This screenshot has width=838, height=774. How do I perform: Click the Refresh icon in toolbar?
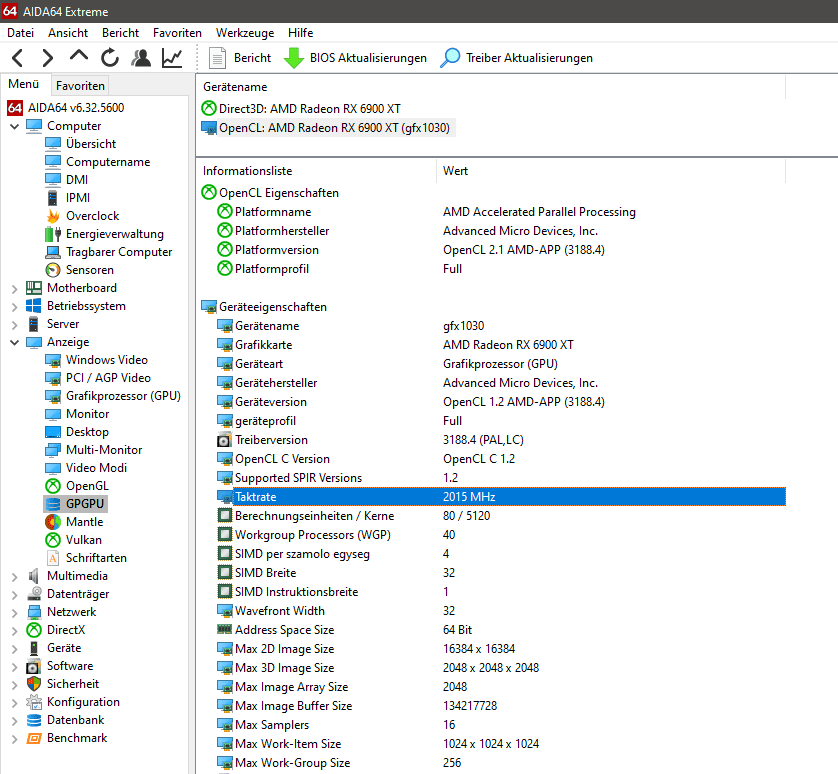[110, 58]
